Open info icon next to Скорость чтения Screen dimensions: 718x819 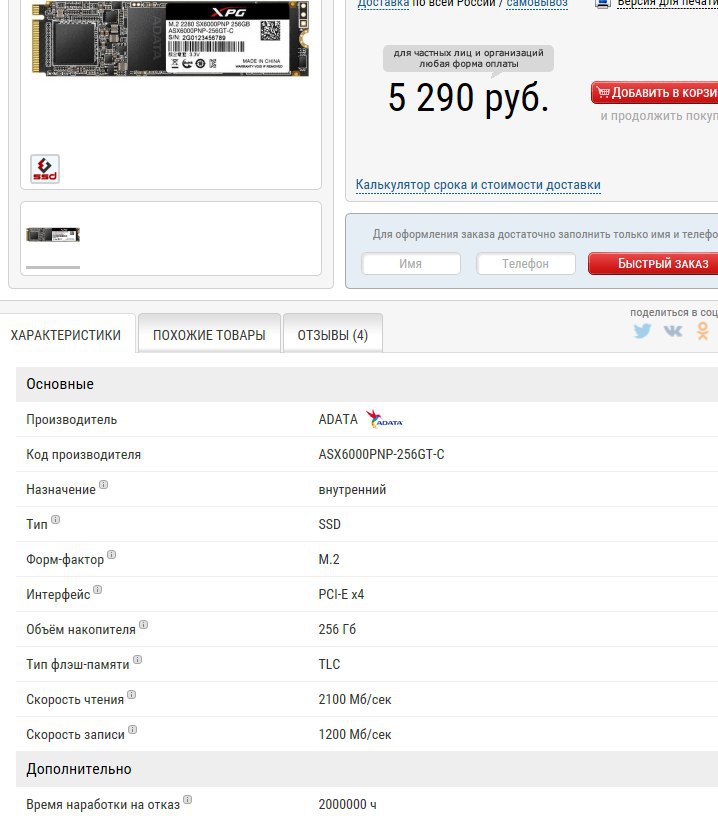click(132, 694)
